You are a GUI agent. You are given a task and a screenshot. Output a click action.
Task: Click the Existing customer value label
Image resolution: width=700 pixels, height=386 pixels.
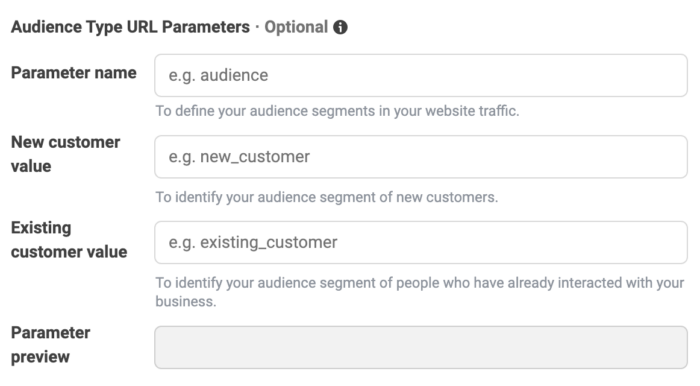click(x=69, y=240)
